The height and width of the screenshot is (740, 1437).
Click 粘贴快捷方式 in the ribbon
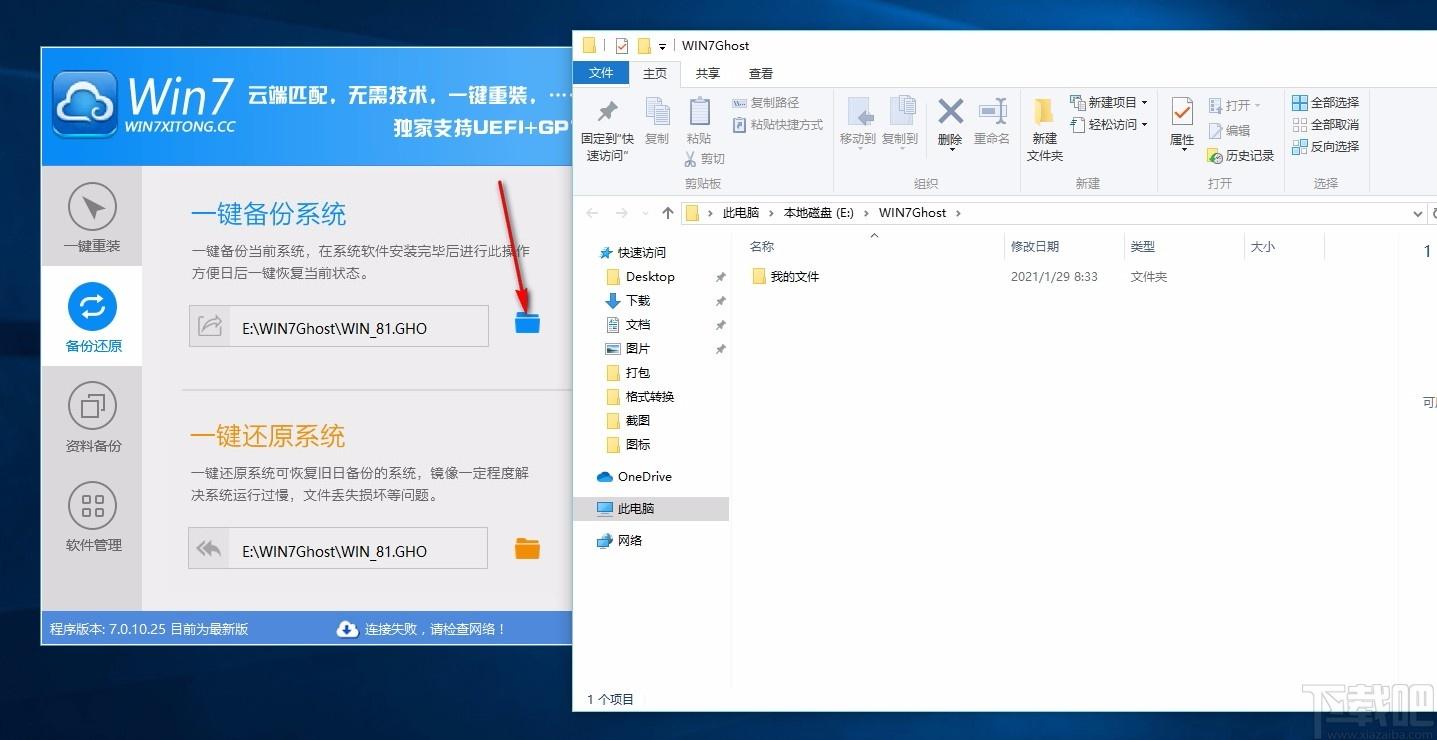(778, 125)
